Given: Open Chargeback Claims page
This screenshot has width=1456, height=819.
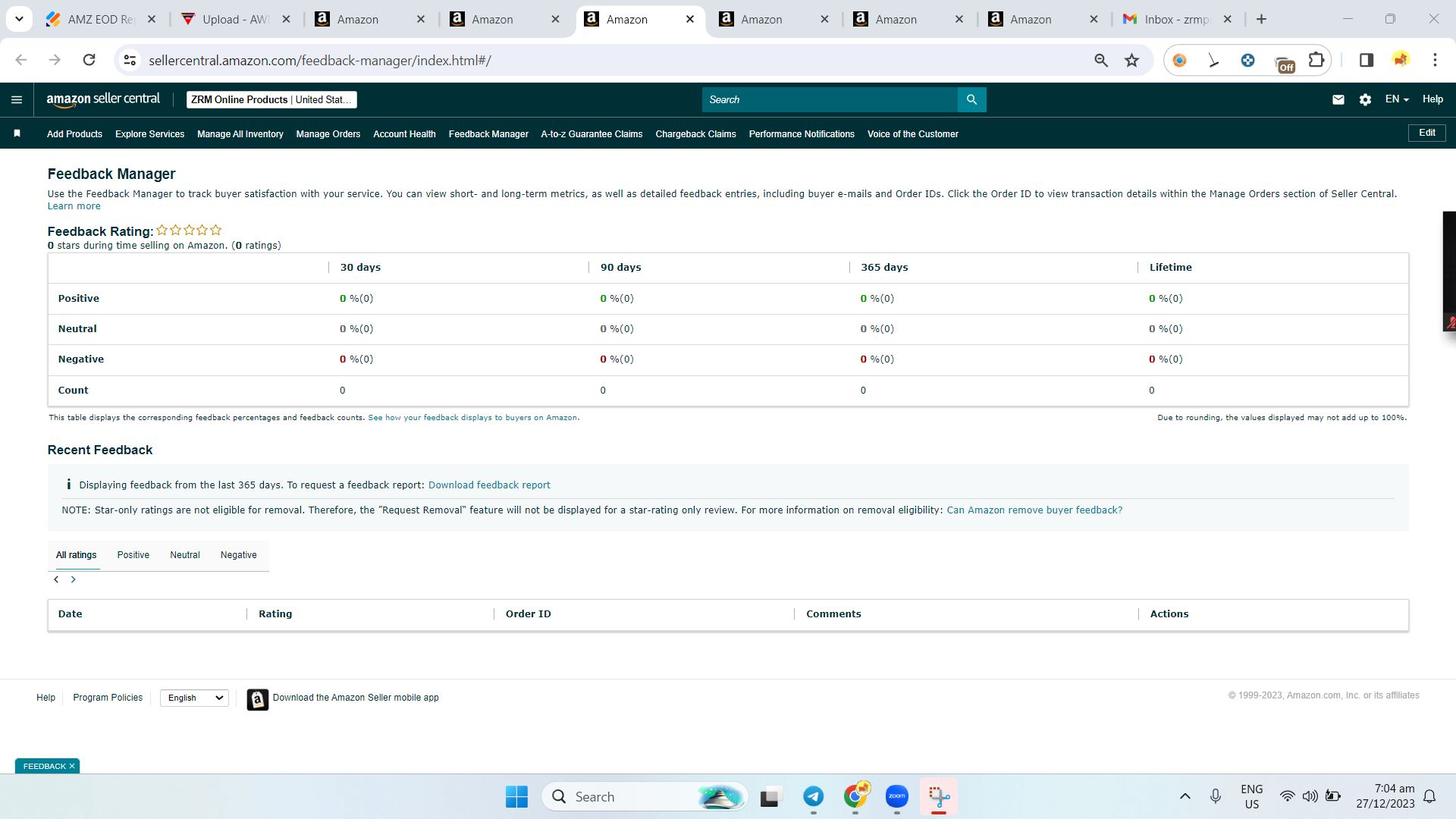Looking at the screenshot, I should tap(695, 134).
